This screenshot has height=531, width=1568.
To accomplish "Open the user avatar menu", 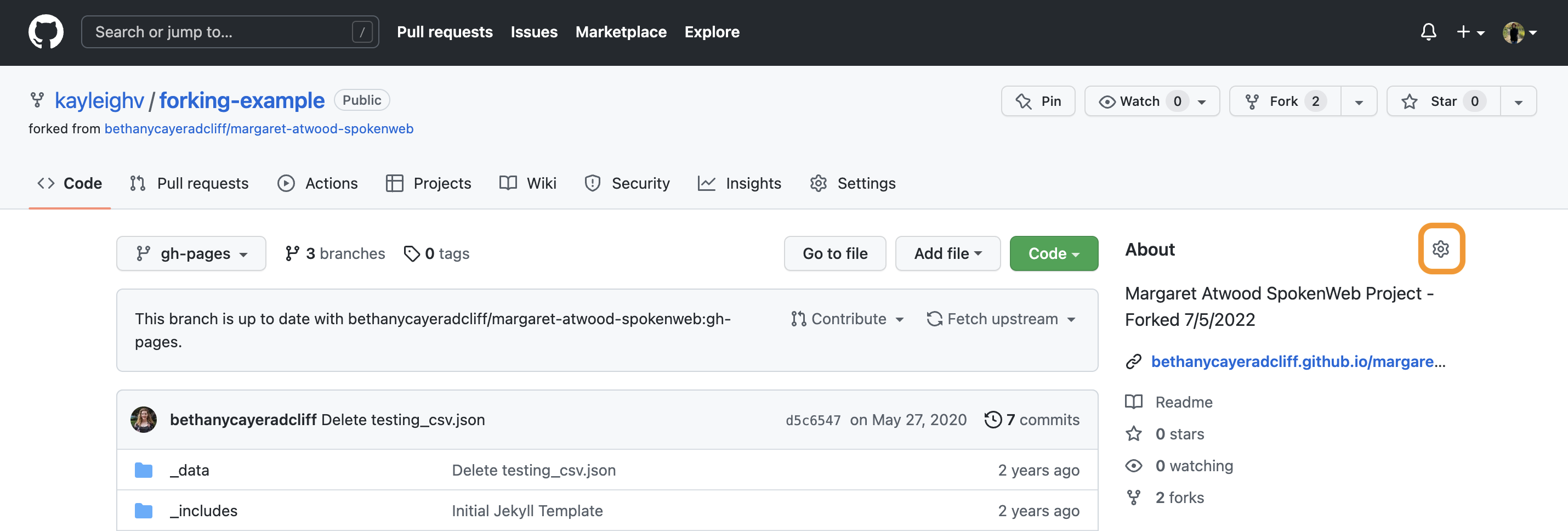I will pos(1519,32).
